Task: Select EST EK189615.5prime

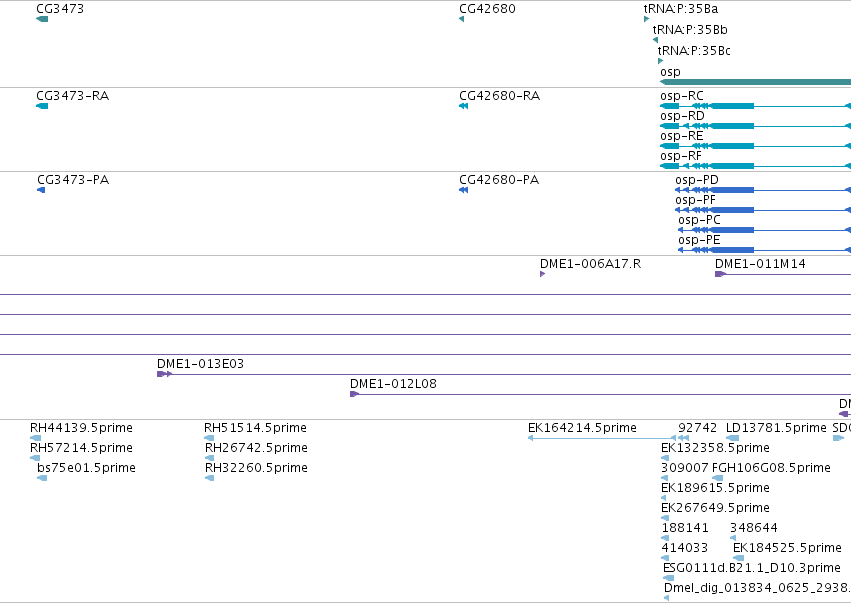Action: click(x=664, y=498)
